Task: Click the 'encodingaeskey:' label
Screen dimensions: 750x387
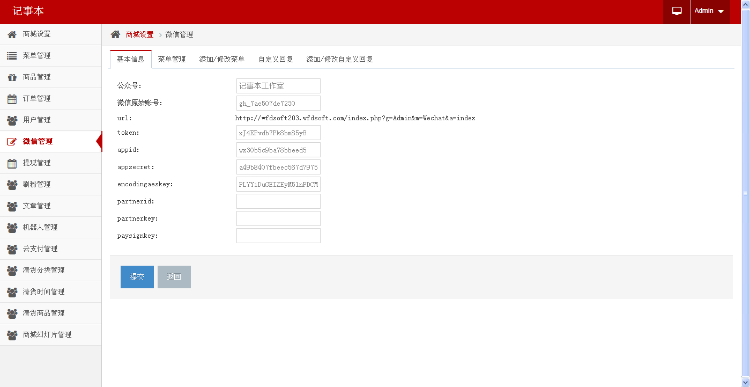Action: click(x=144, y=184)
